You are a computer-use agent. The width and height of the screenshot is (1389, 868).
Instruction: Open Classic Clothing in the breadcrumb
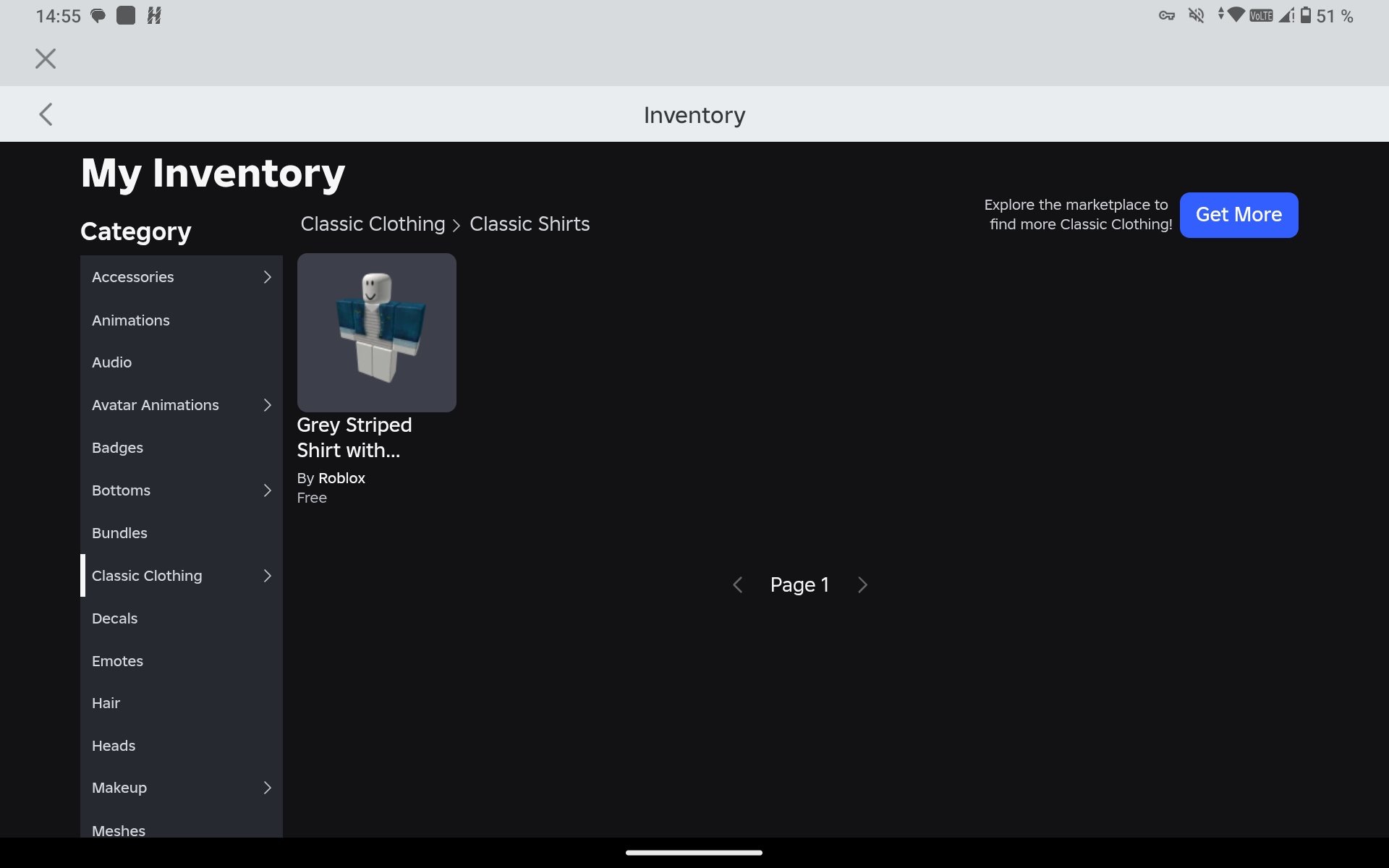click(373, 224)
